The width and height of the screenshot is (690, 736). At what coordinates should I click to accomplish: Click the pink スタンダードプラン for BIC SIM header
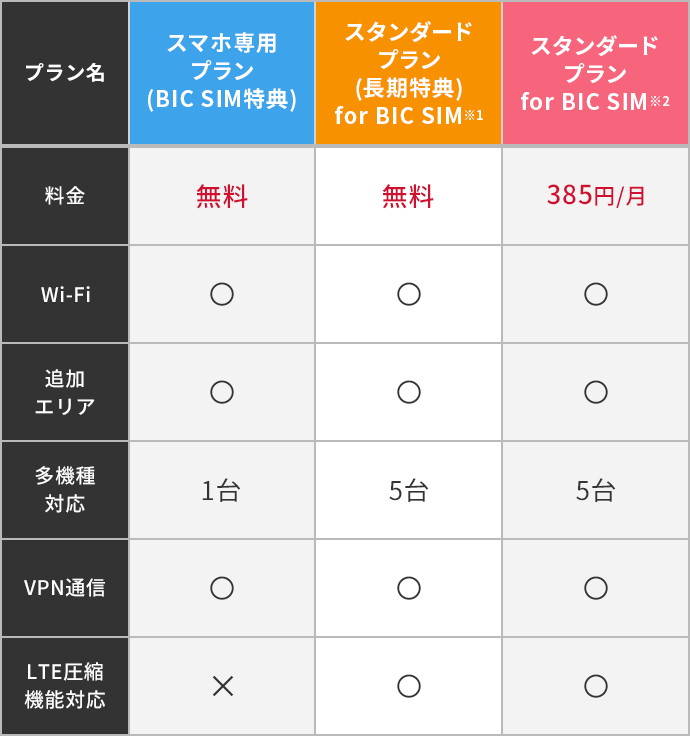(595, 72)
